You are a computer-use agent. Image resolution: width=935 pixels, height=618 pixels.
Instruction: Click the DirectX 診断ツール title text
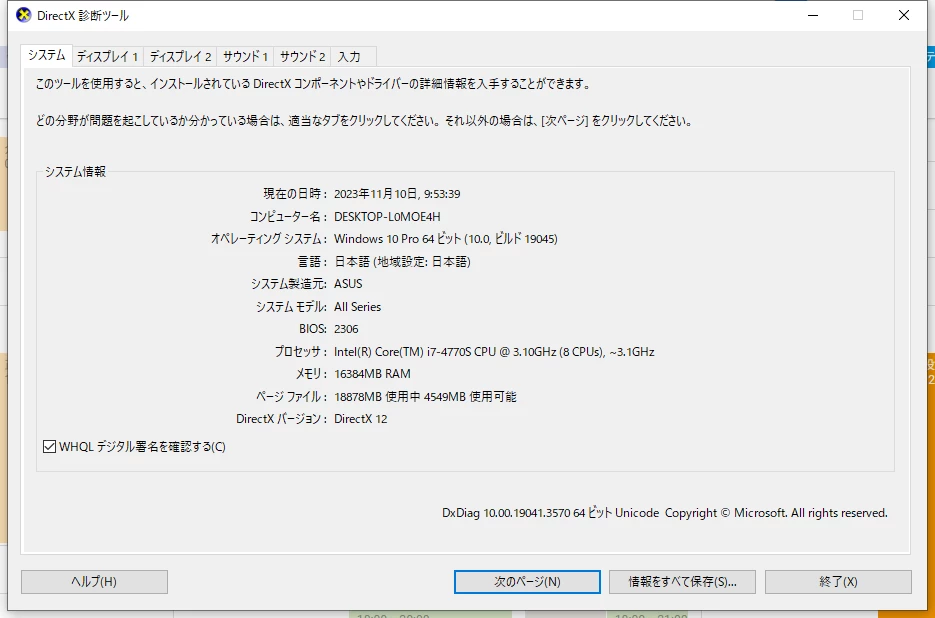click(x=83, y=16)
